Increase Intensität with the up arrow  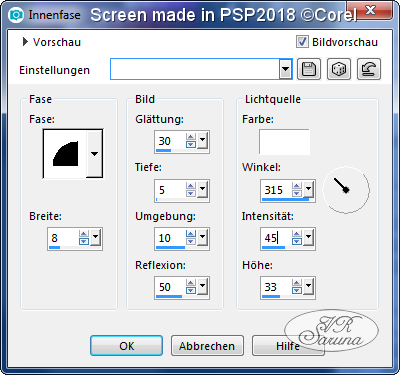coord(297,234)
